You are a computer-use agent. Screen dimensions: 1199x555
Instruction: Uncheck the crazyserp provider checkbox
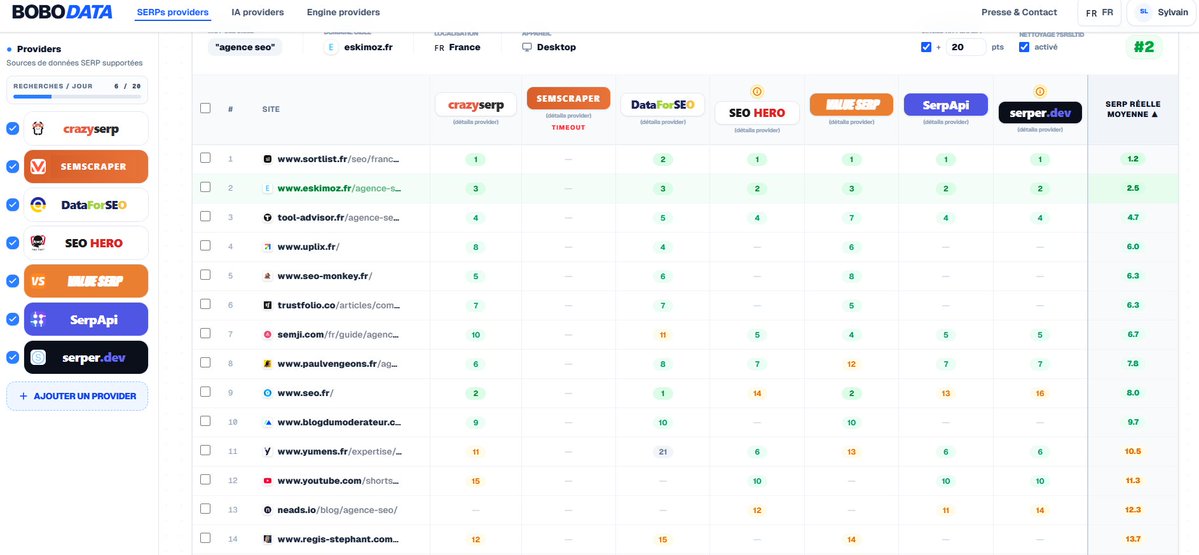tap(12, 128)
